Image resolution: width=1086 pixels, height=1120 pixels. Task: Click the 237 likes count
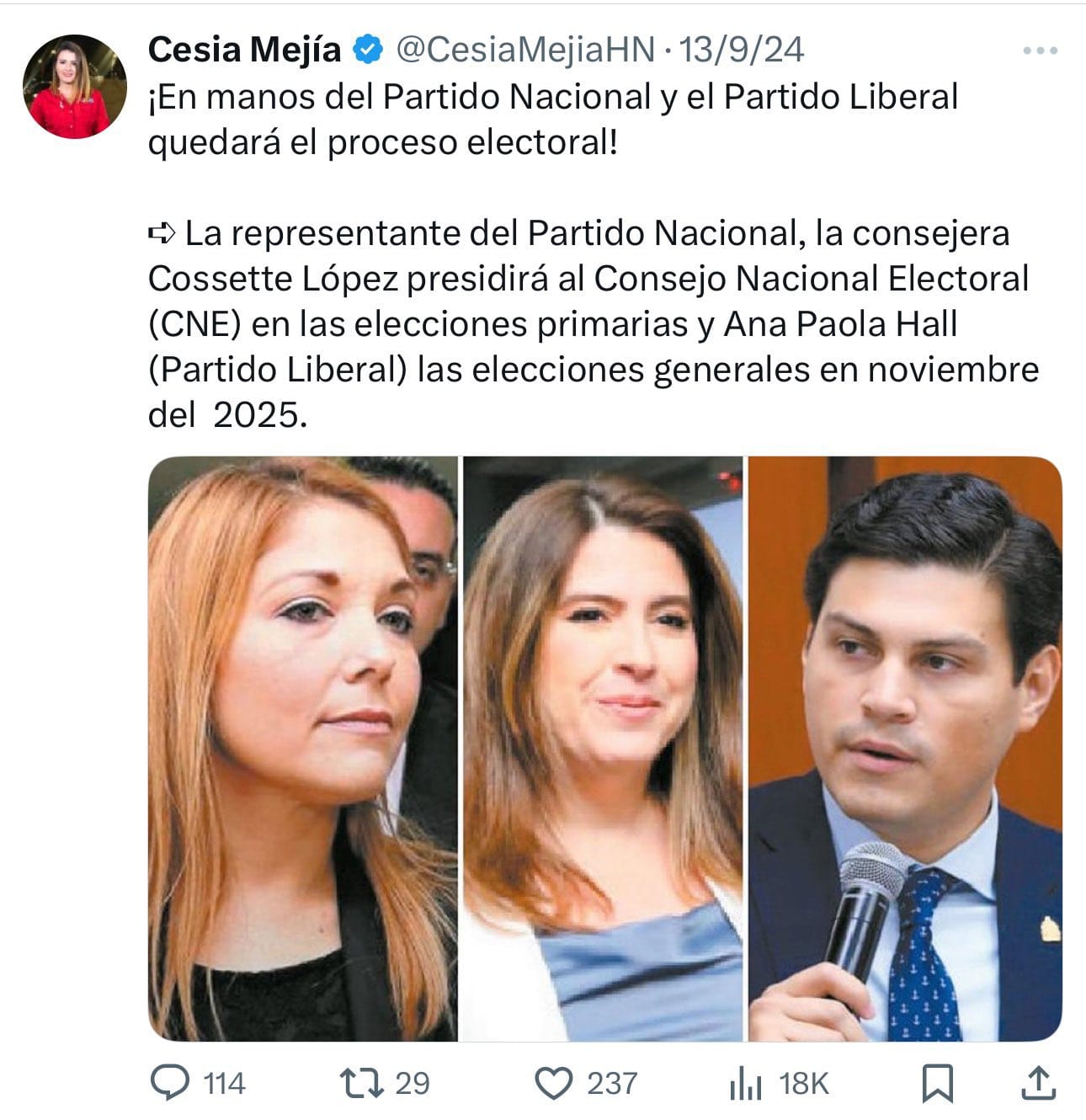coord(612,1084)
